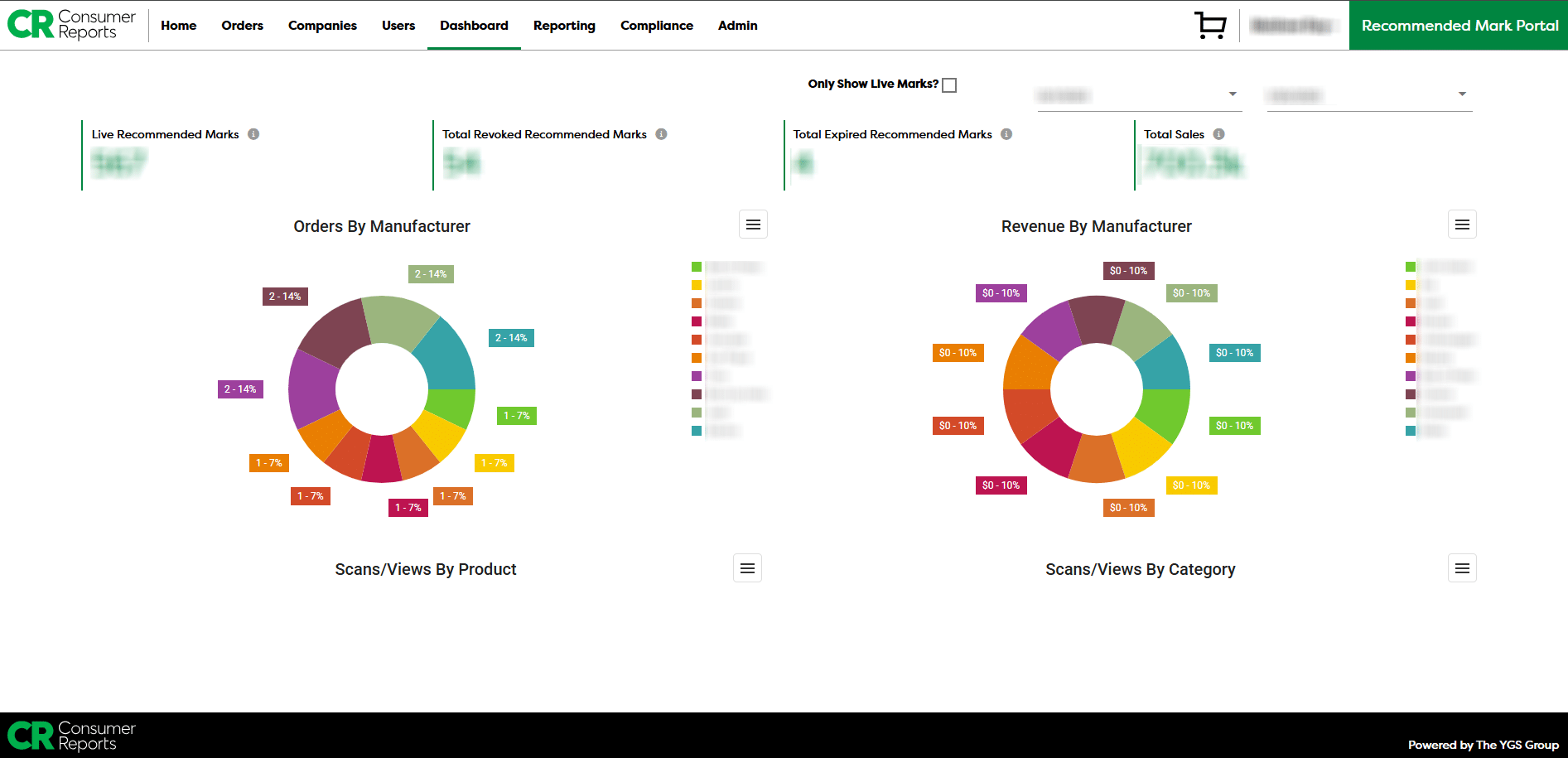The width and height of the screenshot is (1568, 758).
Task: Open Scans/Views By Category chart menu
Action: 1462,568
